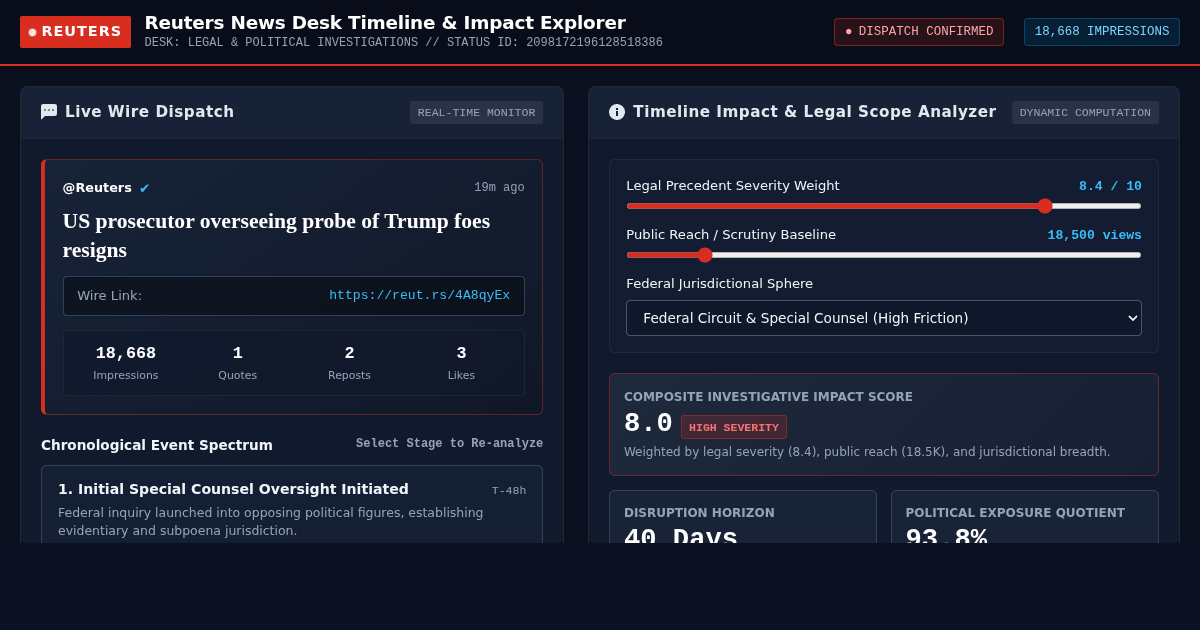
Task: Click the 3 Likes stat
Action: tap(461, 363)
